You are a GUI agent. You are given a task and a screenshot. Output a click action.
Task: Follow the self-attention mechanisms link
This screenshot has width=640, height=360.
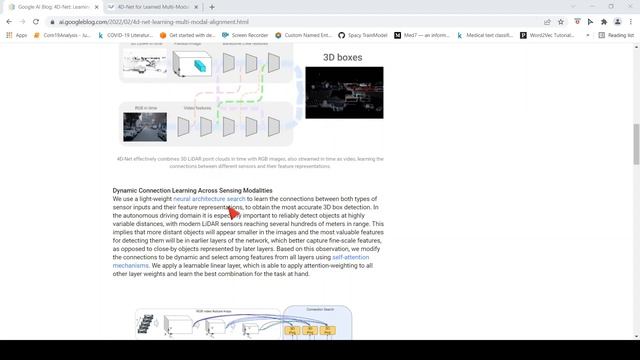coord(241,261)
